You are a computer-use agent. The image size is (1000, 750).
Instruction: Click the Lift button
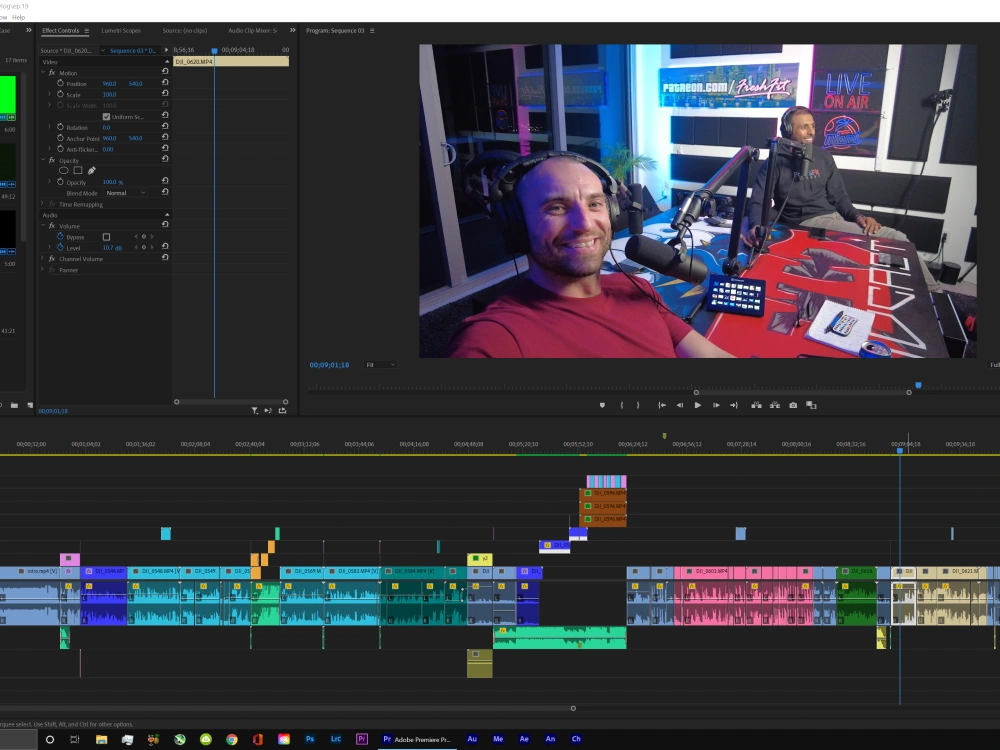(x=756, y=405)
